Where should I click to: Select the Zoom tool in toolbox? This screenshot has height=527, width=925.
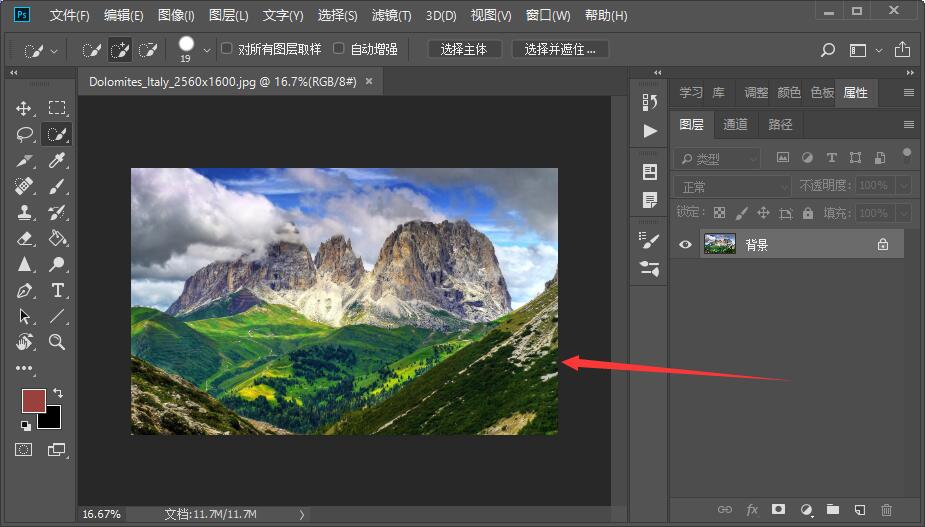(x=57, y=342)
